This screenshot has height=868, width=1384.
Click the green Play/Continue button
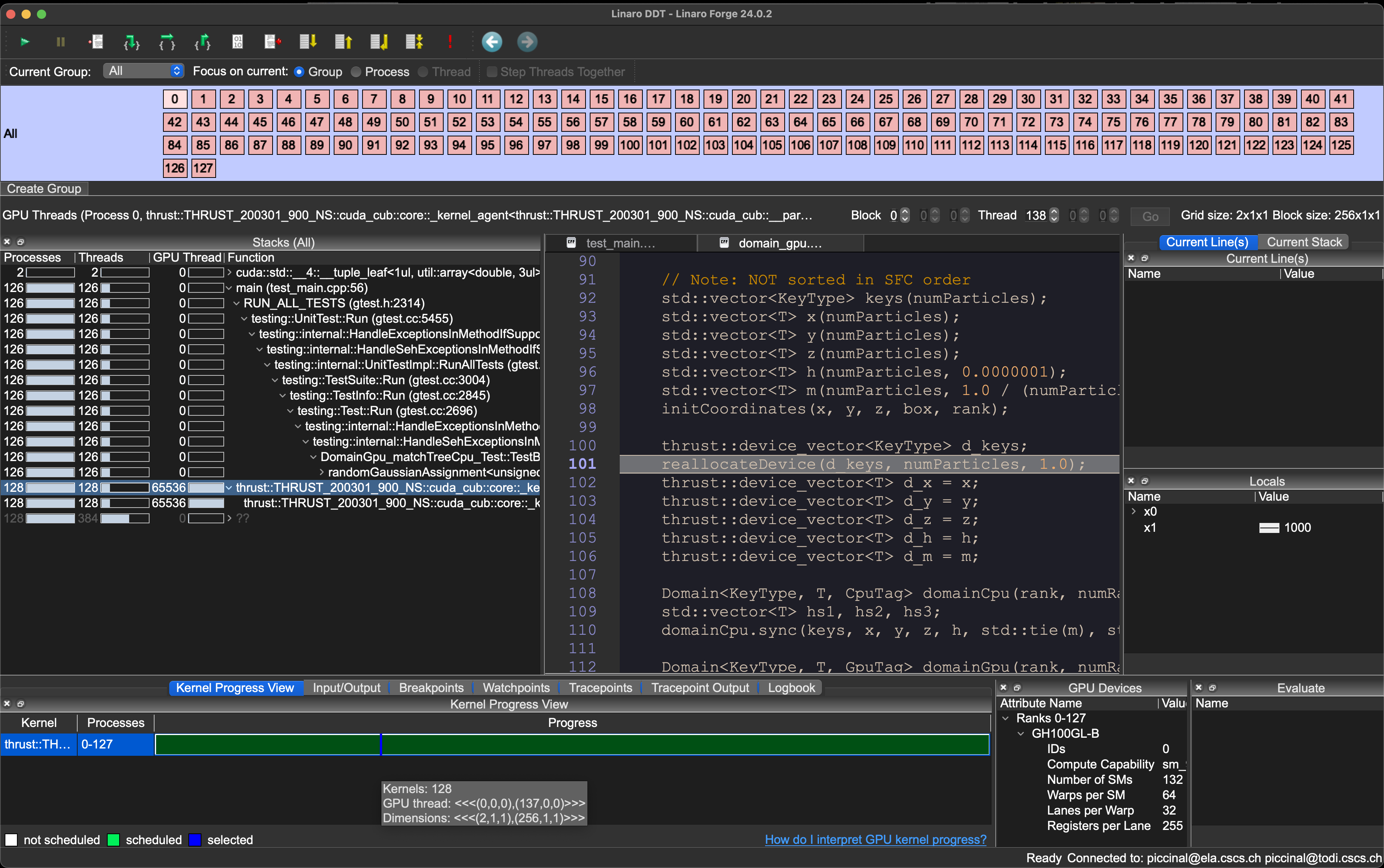tap(25, 42)
